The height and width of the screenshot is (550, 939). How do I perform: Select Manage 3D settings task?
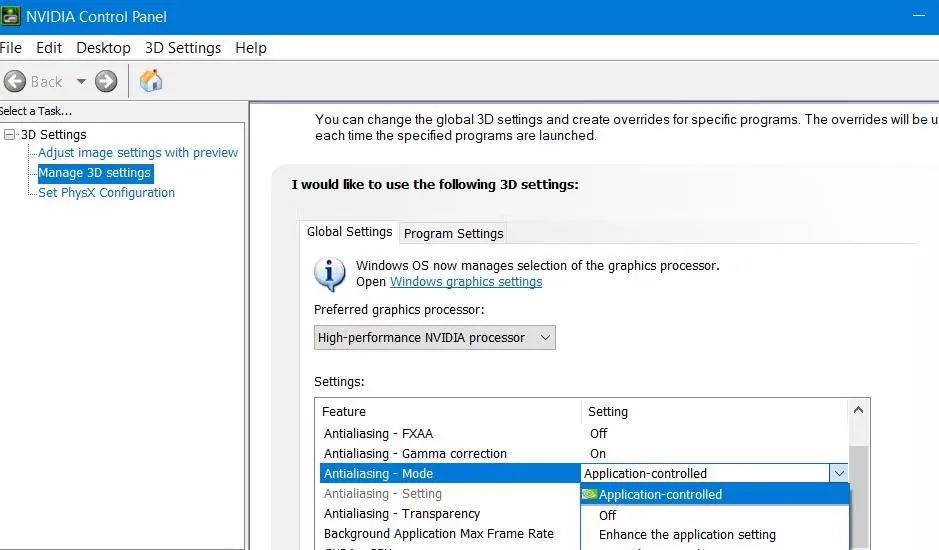click(x=95, y=173)
